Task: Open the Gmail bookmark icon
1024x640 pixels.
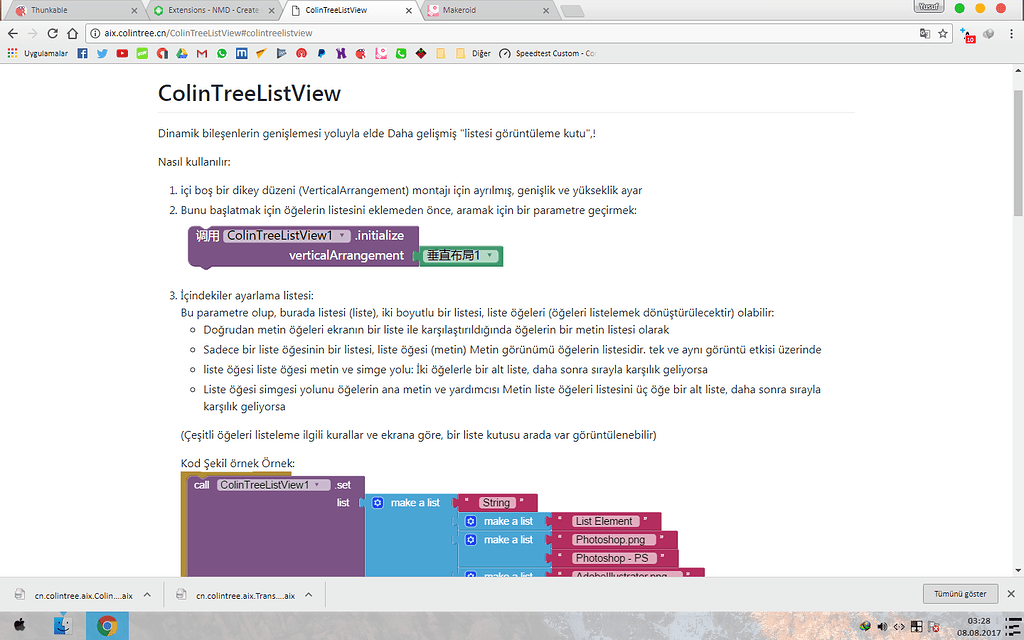Action: coord(202,53)
